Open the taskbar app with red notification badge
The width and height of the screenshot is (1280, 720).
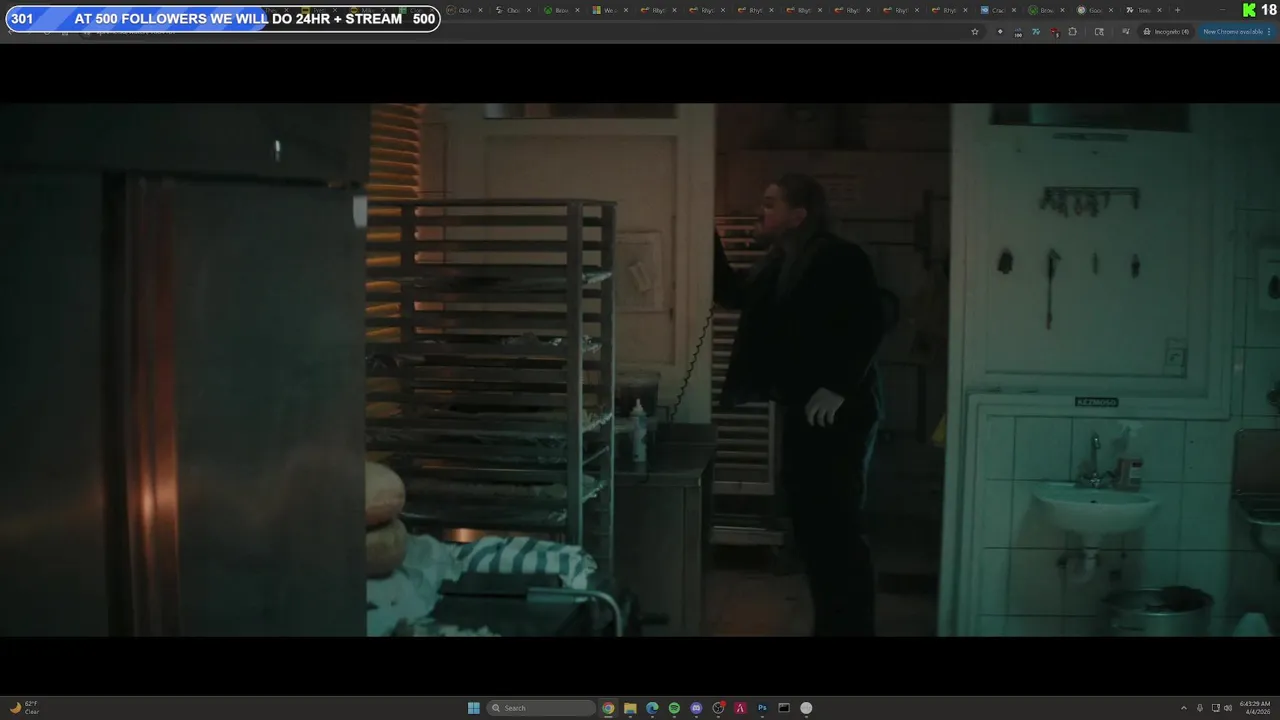click(x=718, y=708)
